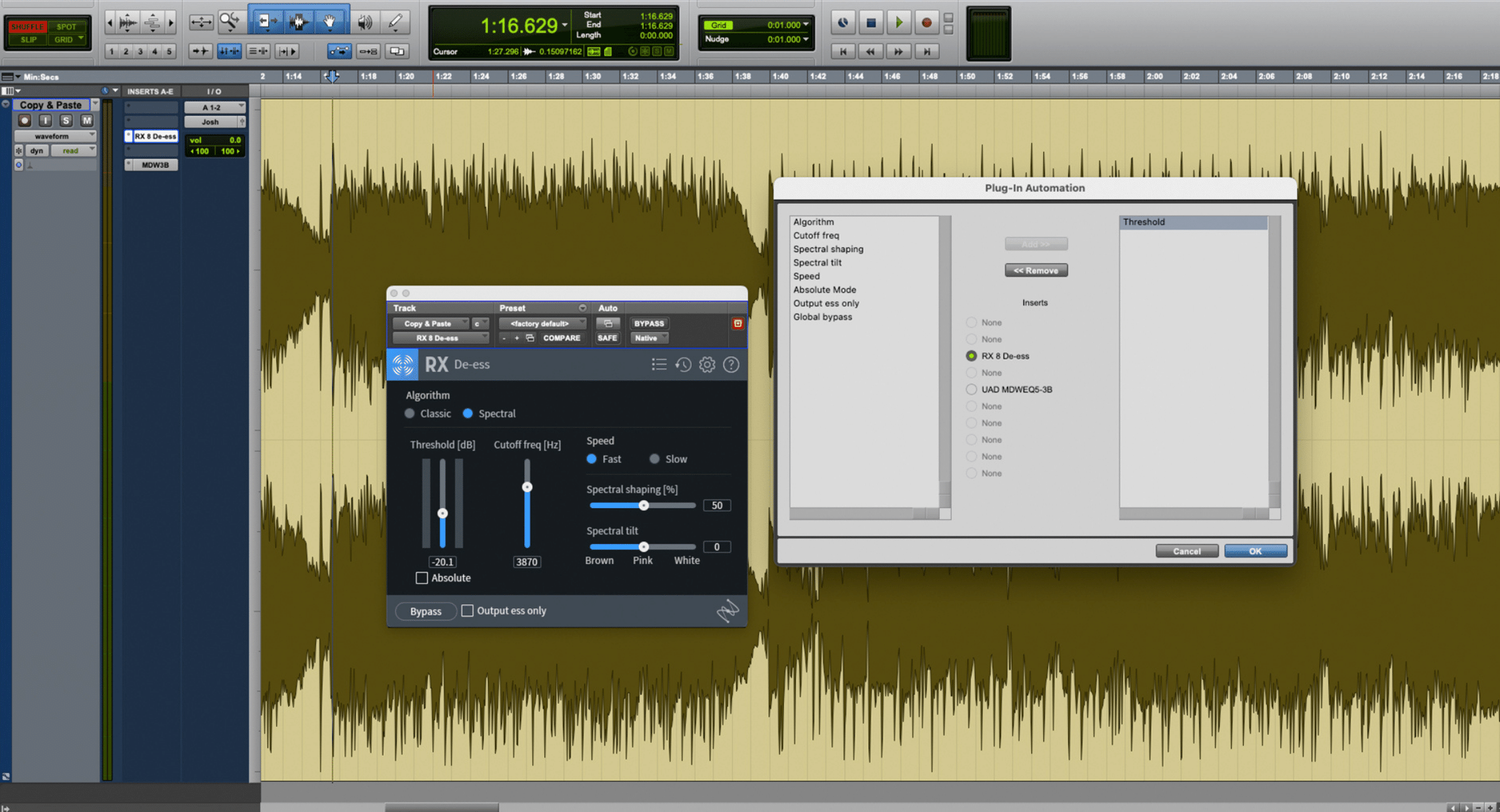The width and height of the screenshot is (1500, 812).
Task: Start playback with the green Play button
Action: pos(899,23)
